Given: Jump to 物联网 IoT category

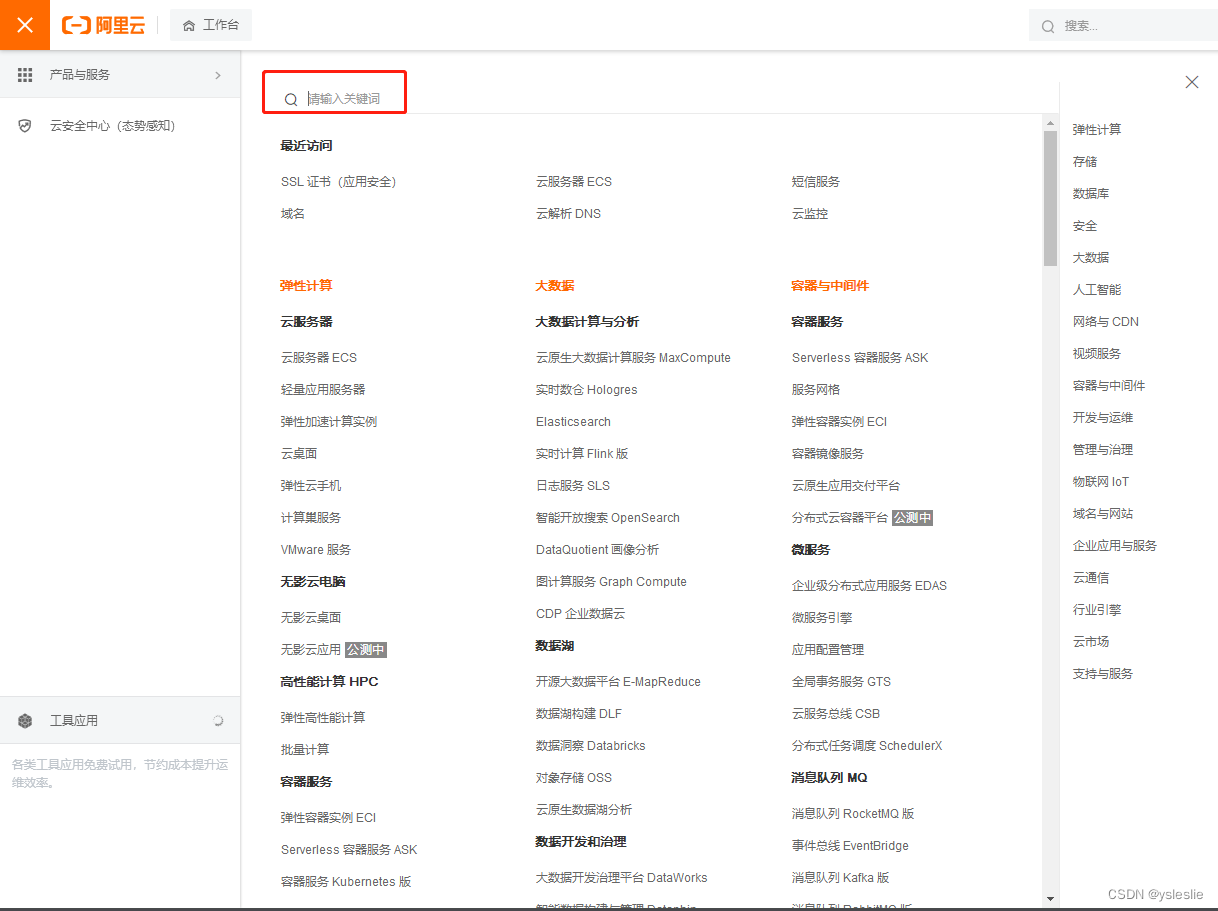Looking at the screenshot, I should 1101,482.
